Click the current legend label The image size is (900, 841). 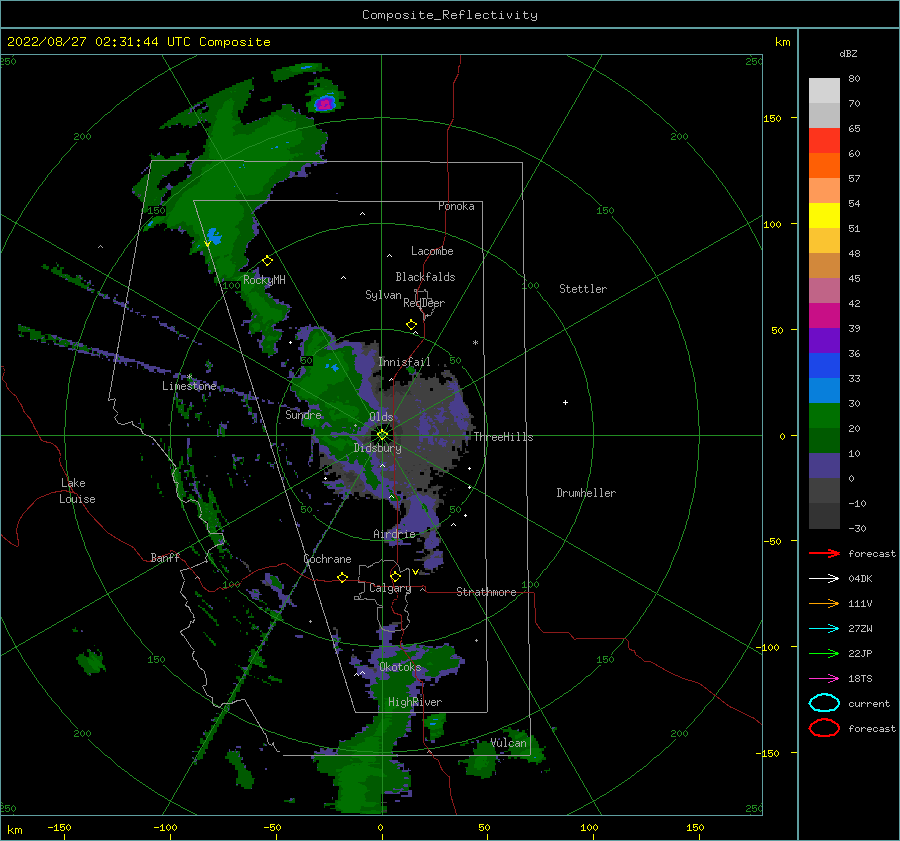pos(869,703)
